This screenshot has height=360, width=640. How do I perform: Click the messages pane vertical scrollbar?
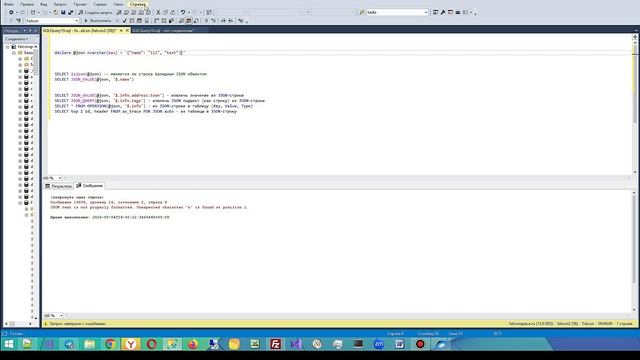tap(634, 251)
